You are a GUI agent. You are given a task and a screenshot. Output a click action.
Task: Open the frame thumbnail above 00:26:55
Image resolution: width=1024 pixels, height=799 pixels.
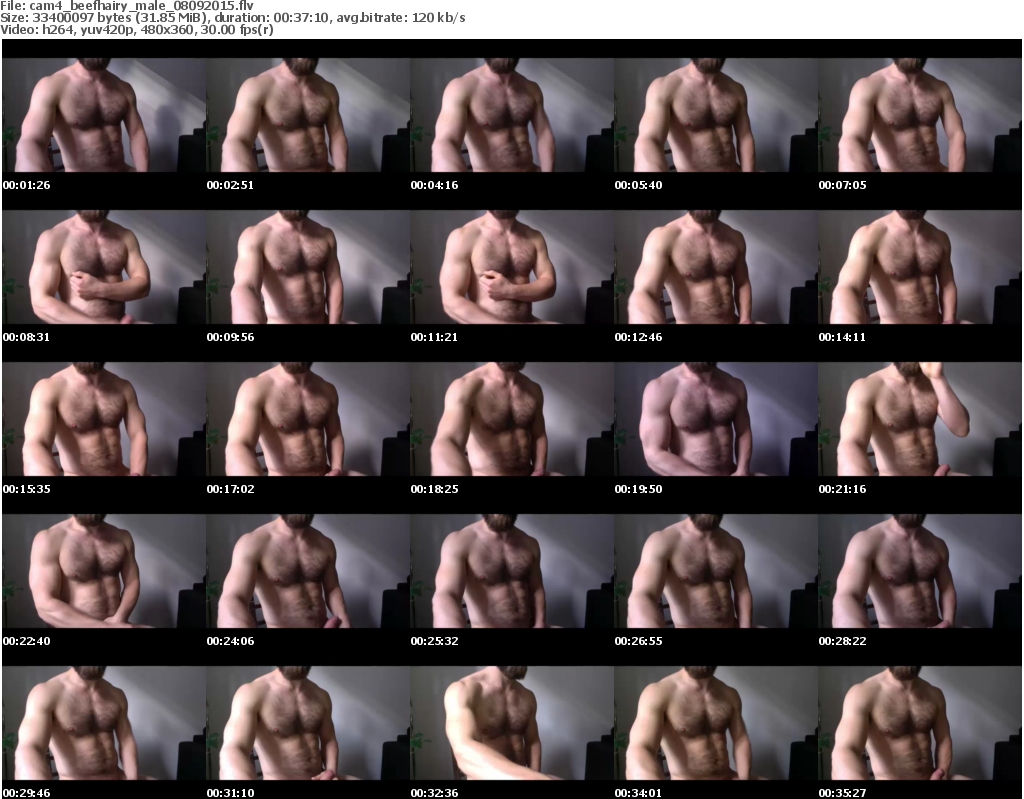pos(716,571)
